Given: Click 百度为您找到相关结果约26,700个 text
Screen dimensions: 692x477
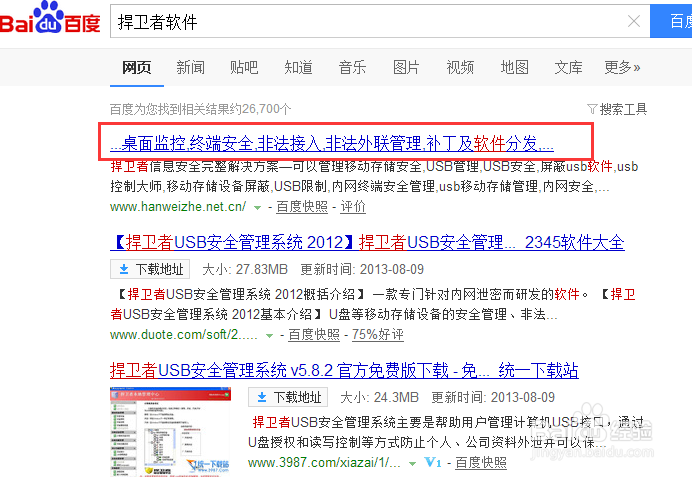Looking at the screenshot, I should [200, 109].
